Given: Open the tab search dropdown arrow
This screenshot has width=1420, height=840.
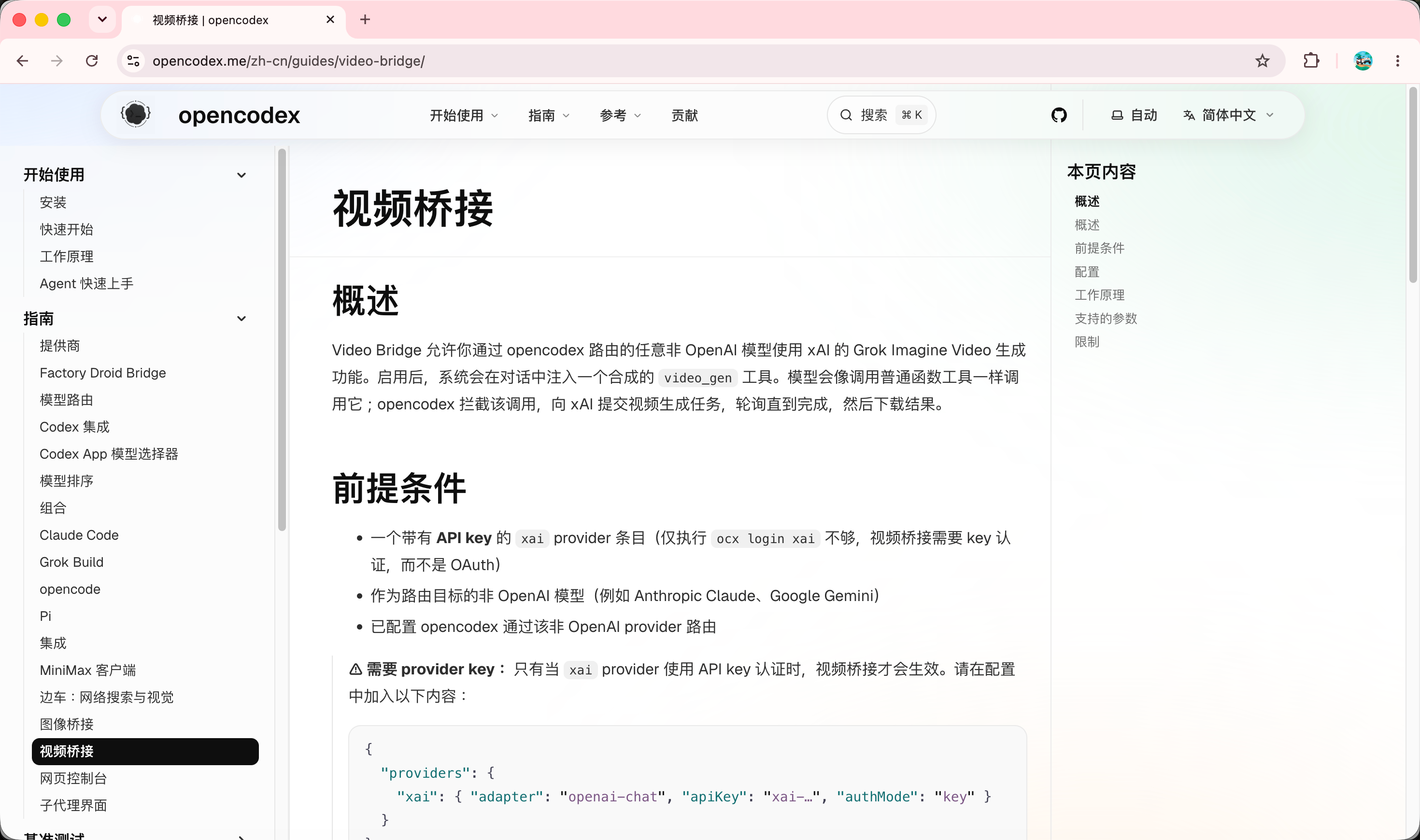Looking at the screenshot, I should [x=102, y=20].
